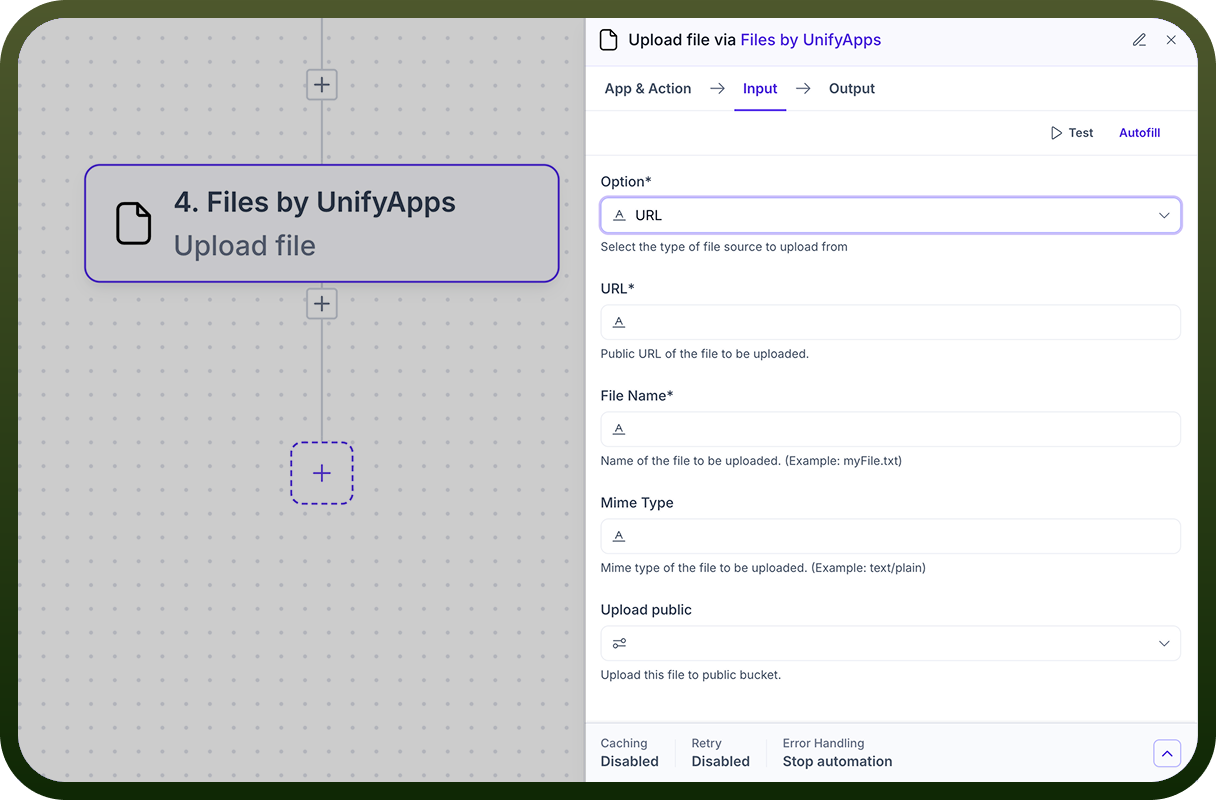Open the Upload public dropdown
Screen dimensions: 1216x800
pyautogui.click(x=890, y=643)
